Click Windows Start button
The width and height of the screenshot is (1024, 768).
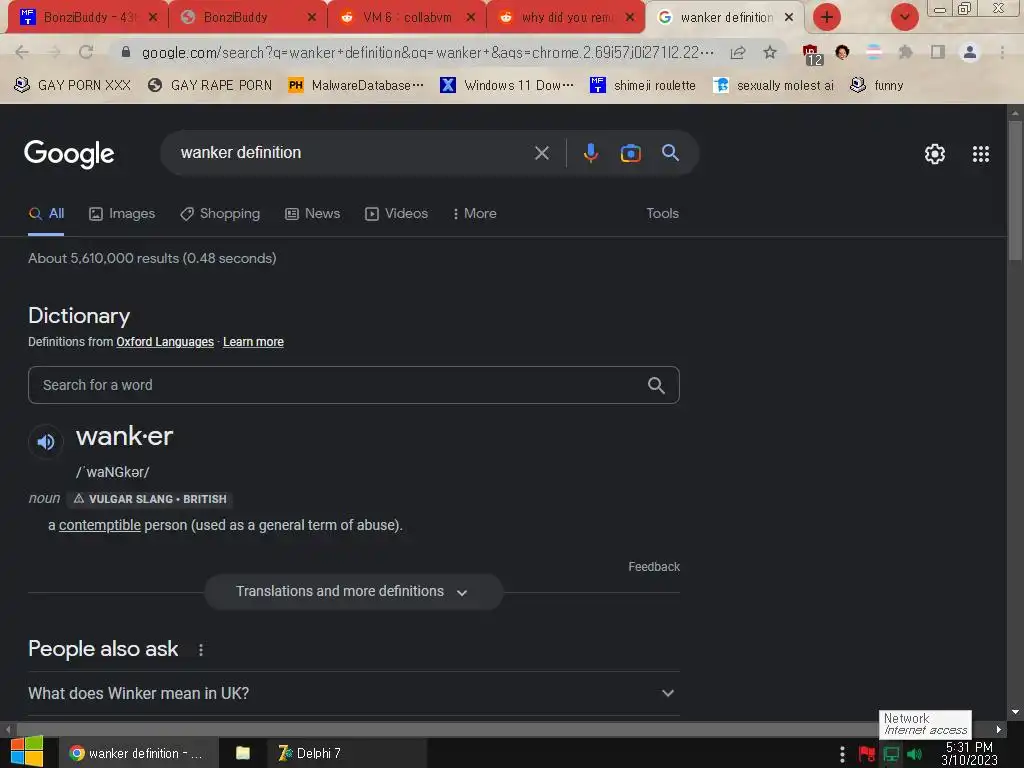coord(27,752)
